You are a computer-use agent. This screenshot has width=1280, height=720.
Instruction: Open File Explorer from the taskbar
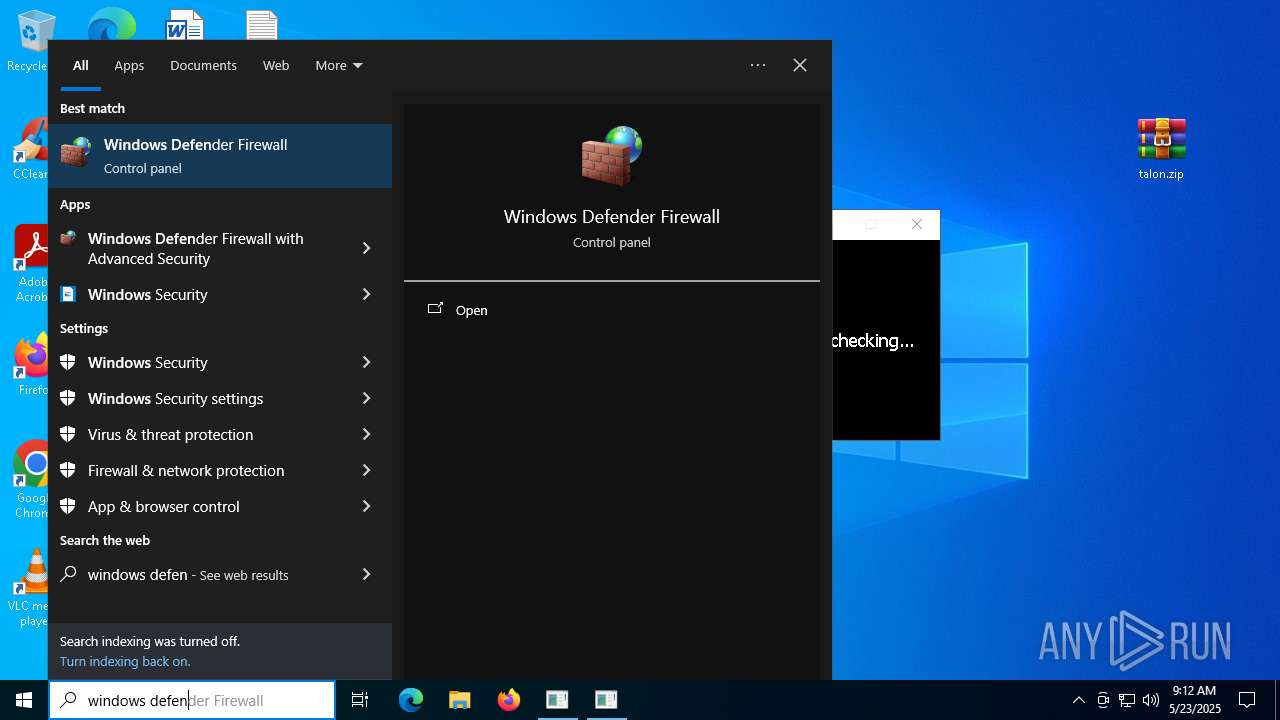pos(460,700)
